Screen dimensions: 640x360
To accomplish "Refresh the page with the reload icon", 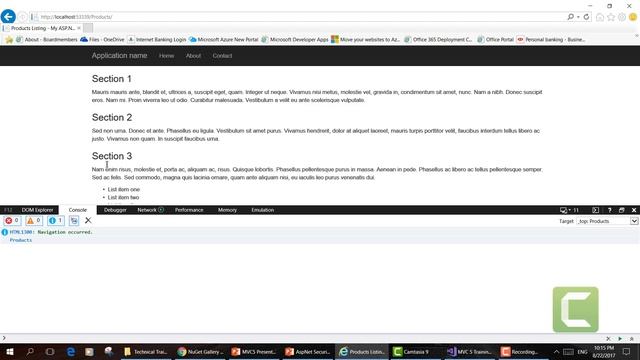I will (586, 17).
